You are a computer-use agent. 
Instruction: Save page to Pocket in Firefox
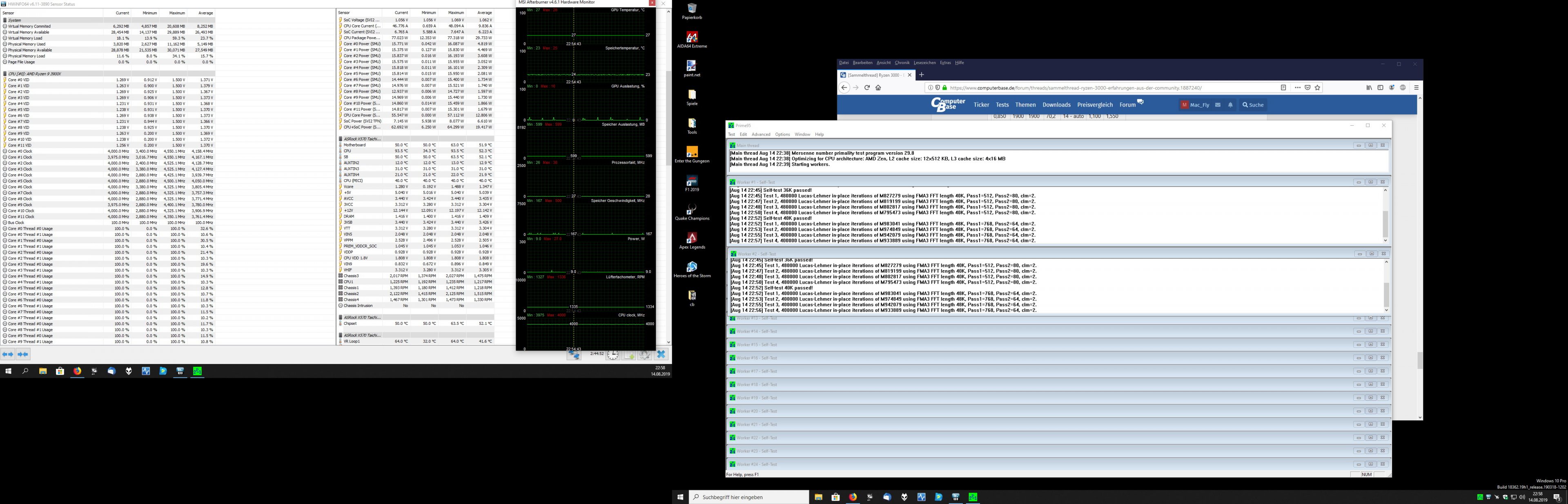[x=1307, y=88]
